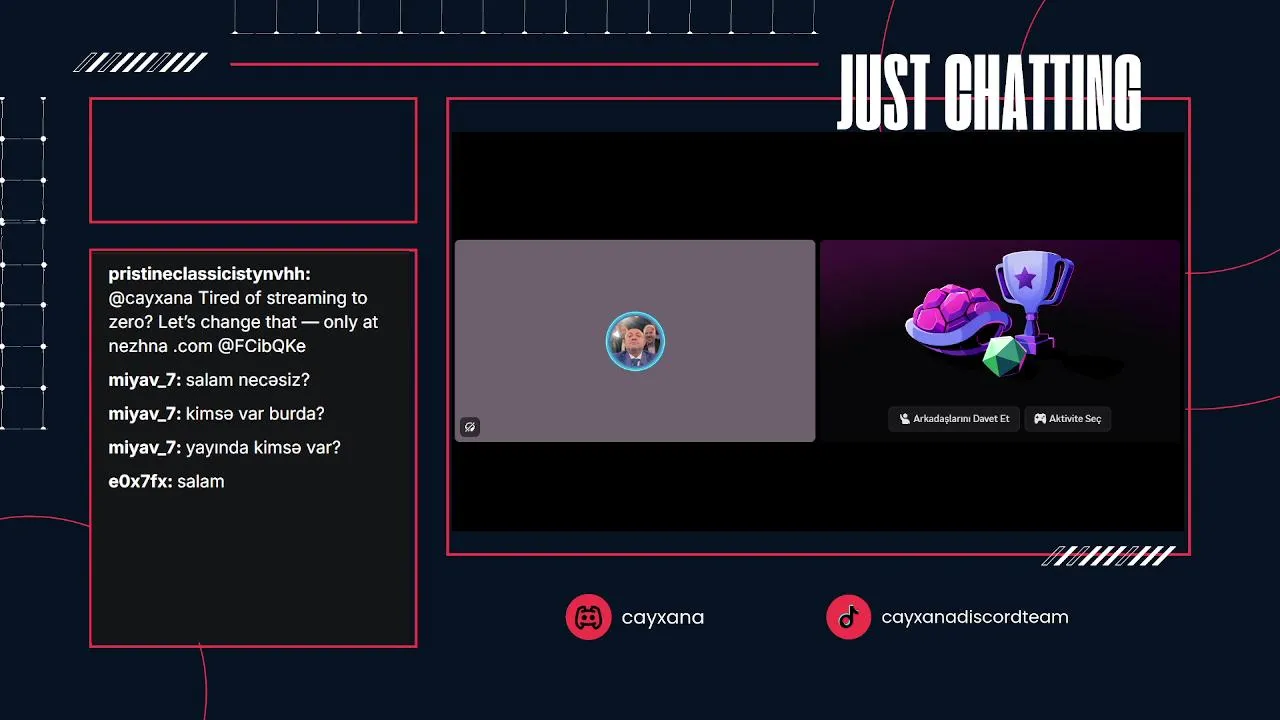
Task: Click the Aktivite Seç button
Action: click(x=1067, y=419)
